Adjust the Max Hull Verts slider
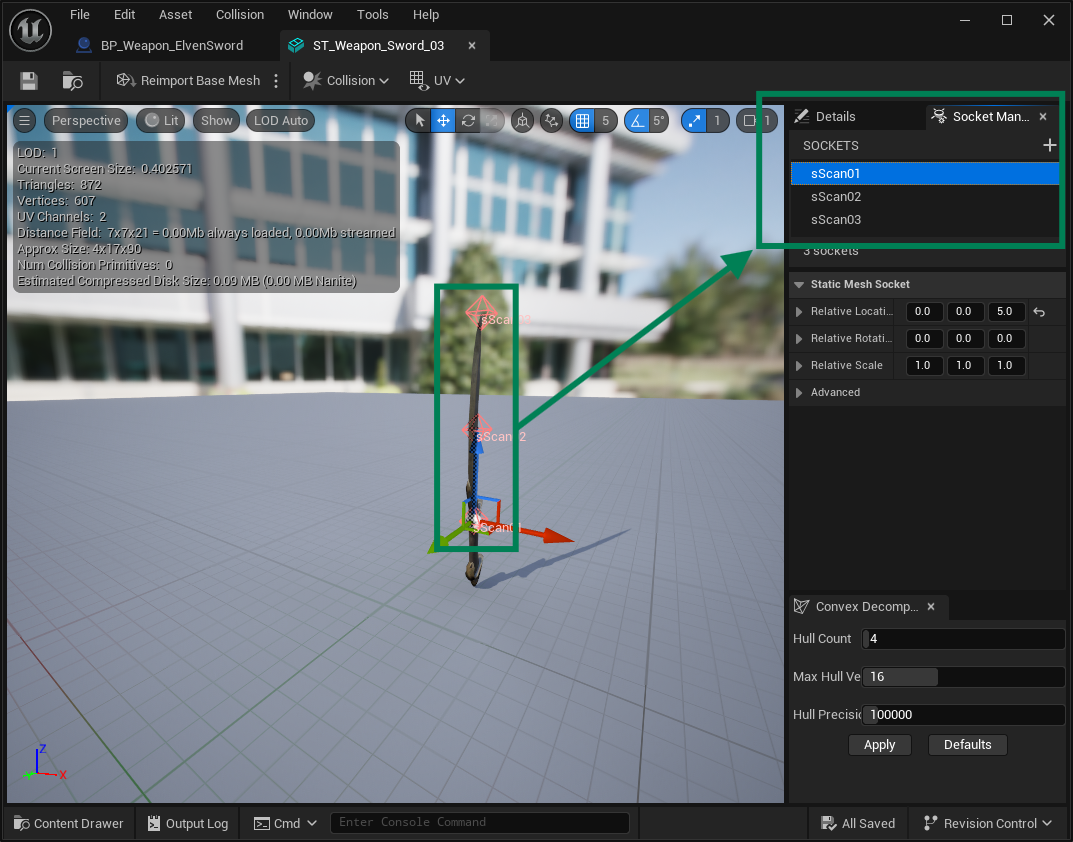 tap(962, 677)
